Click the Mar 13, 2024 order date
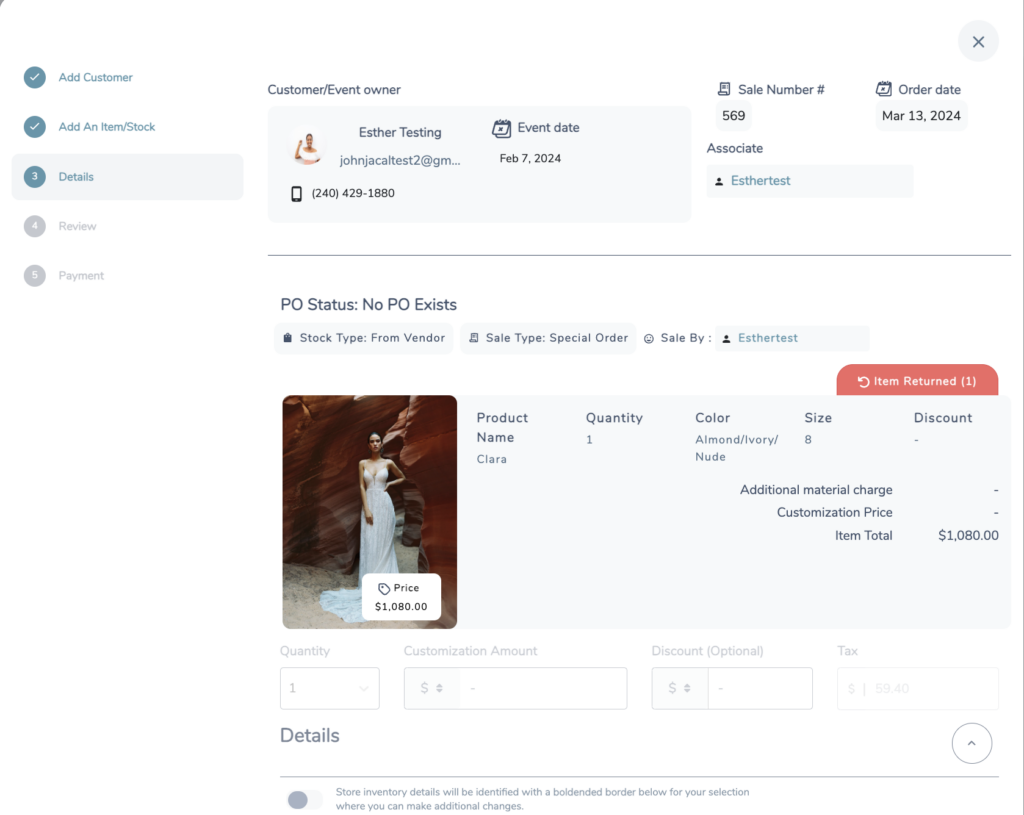This screenshot has width=1024, height=815. point(921,116)
